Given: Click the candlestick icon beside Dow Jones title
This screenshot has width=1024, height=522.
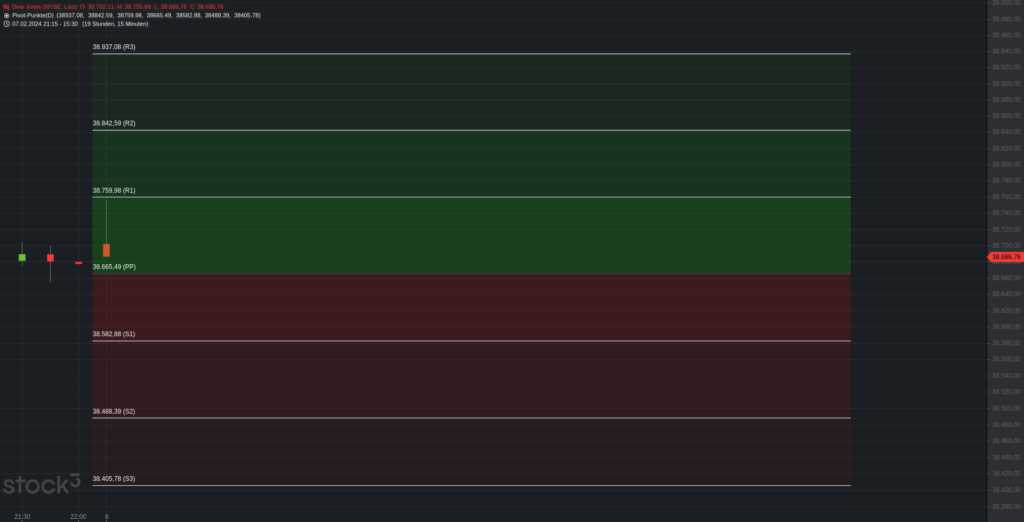Looking at the screenshot, I should [x=6, y=7].
